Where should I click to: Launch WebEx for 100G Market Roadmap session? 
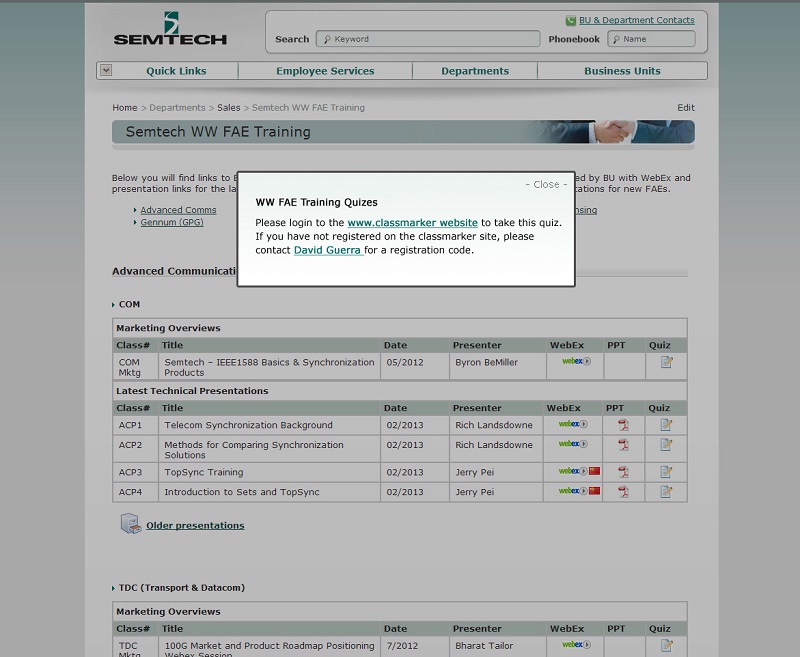(x=576, y=645)
